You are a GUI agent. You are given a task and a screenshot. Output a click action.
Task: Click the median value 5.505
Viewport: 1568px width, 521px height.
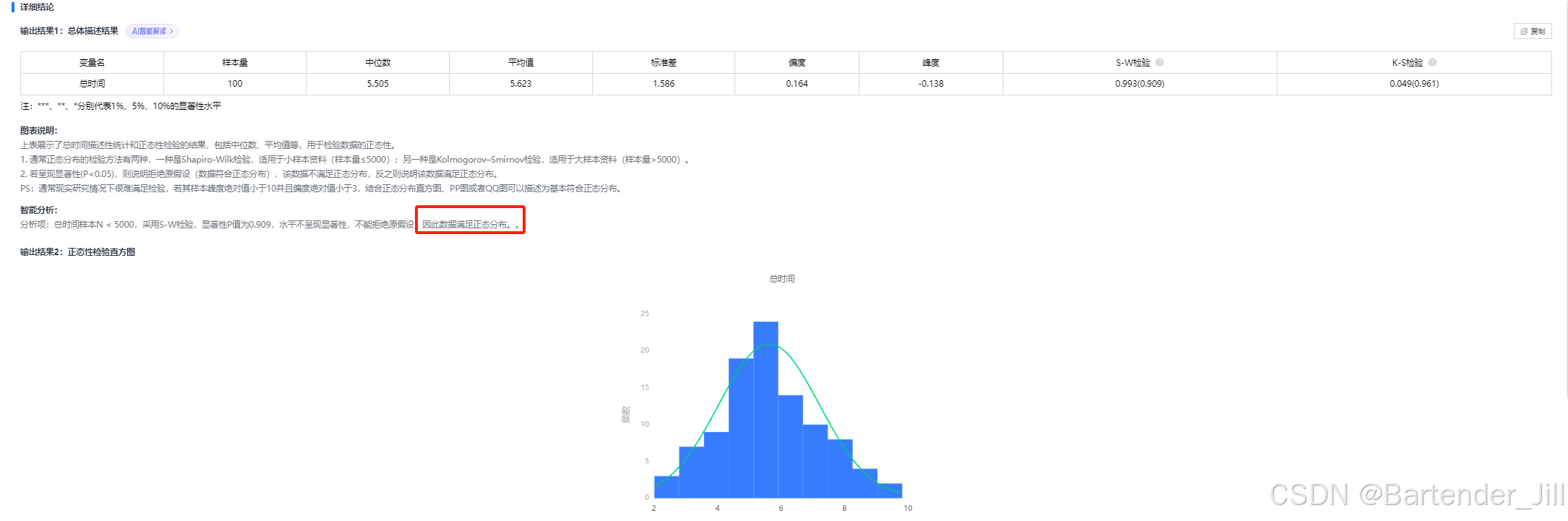(377, 84)
